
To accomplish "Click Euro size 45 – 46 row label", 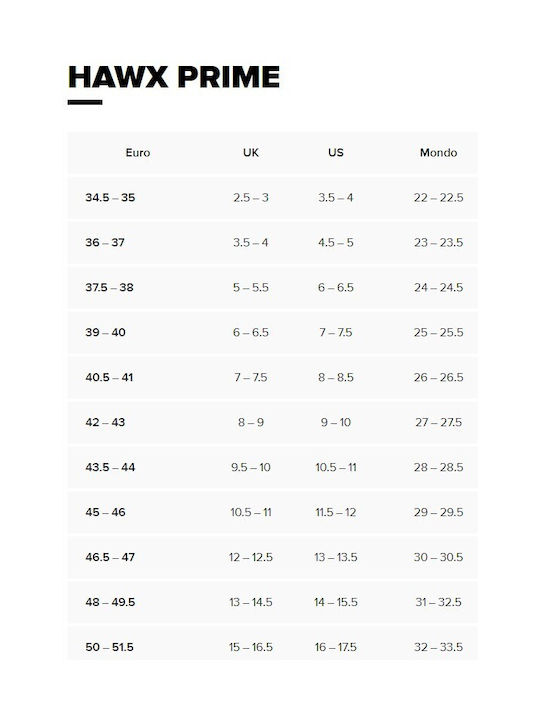I will point(105,512).
